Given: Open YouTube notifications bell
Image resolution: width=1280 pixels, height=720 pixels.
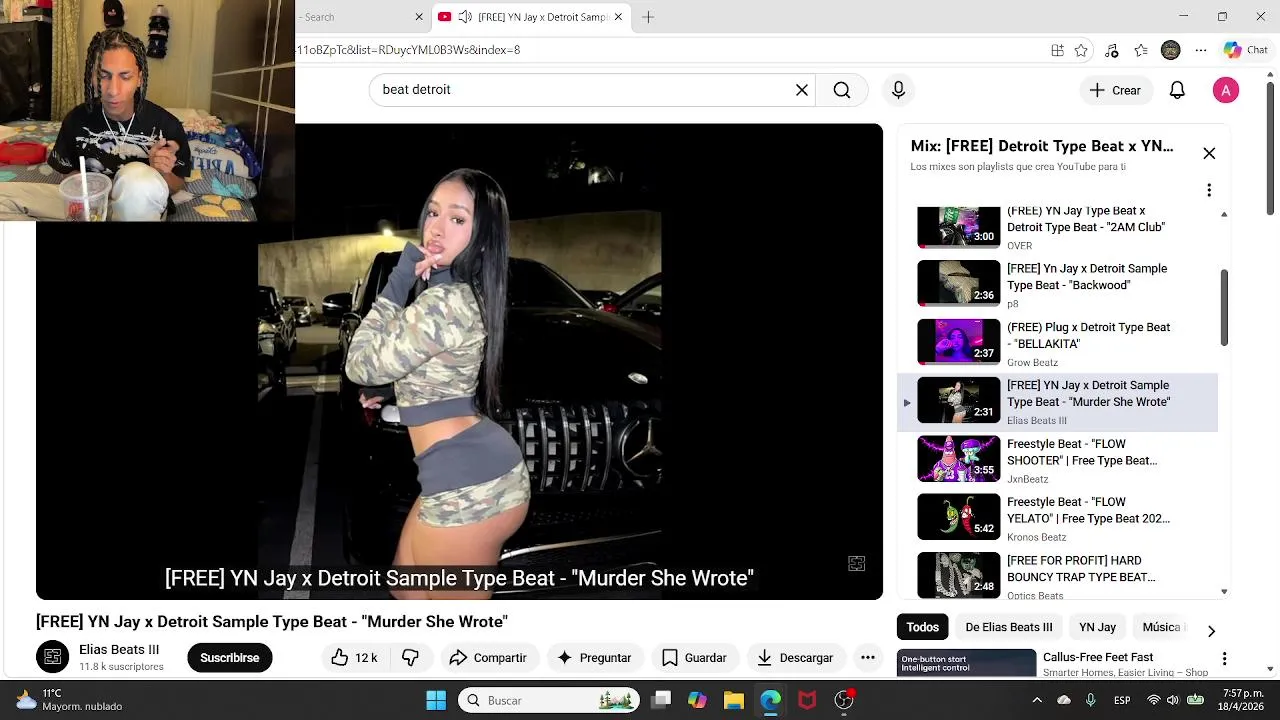Looking at the screenshot, I should (x=1177, y=90).
